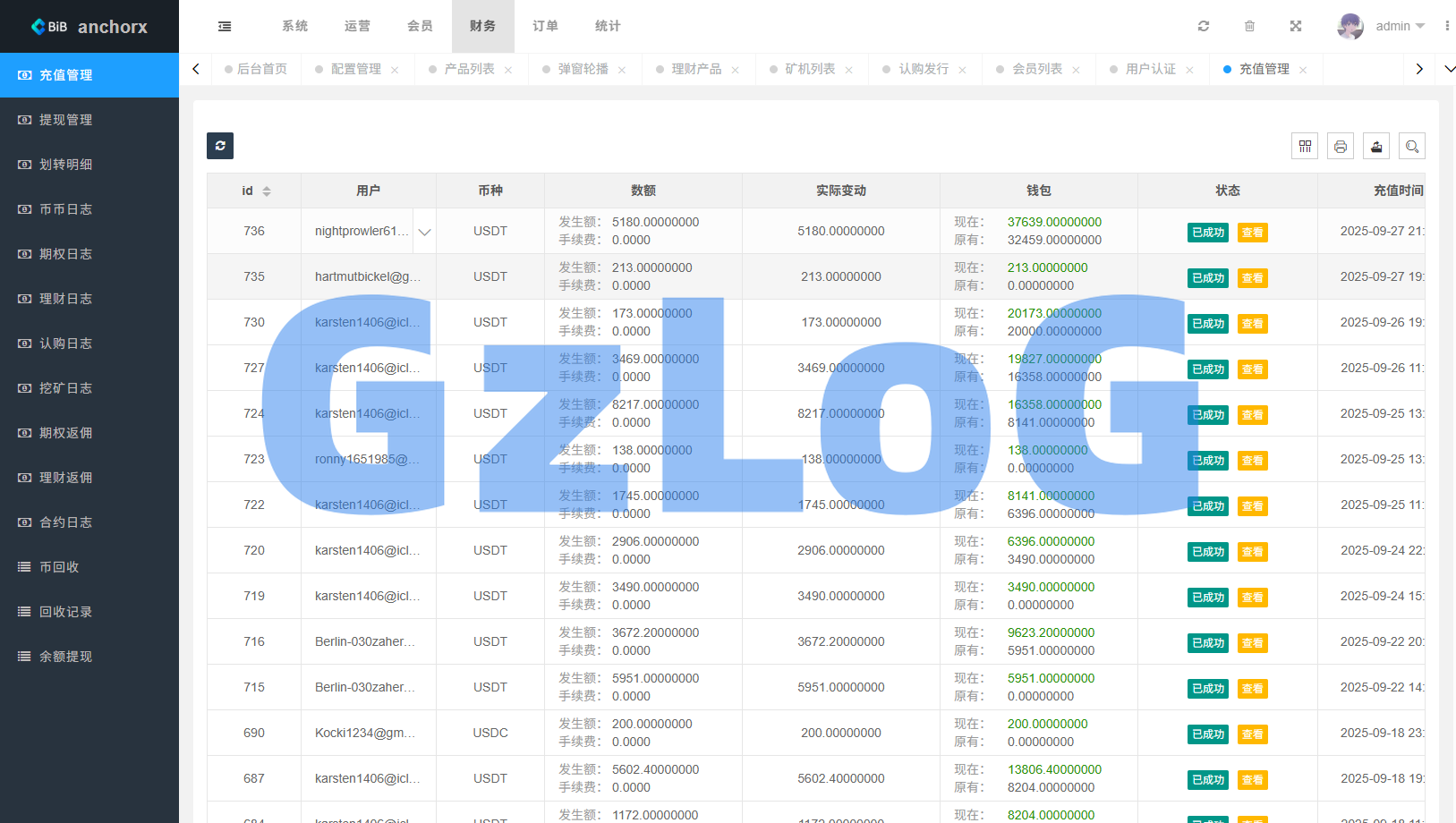1456x823 pixels.
Task: Open the column filter grid icon
Action: pyautogui.click(x=1305, y=146)
